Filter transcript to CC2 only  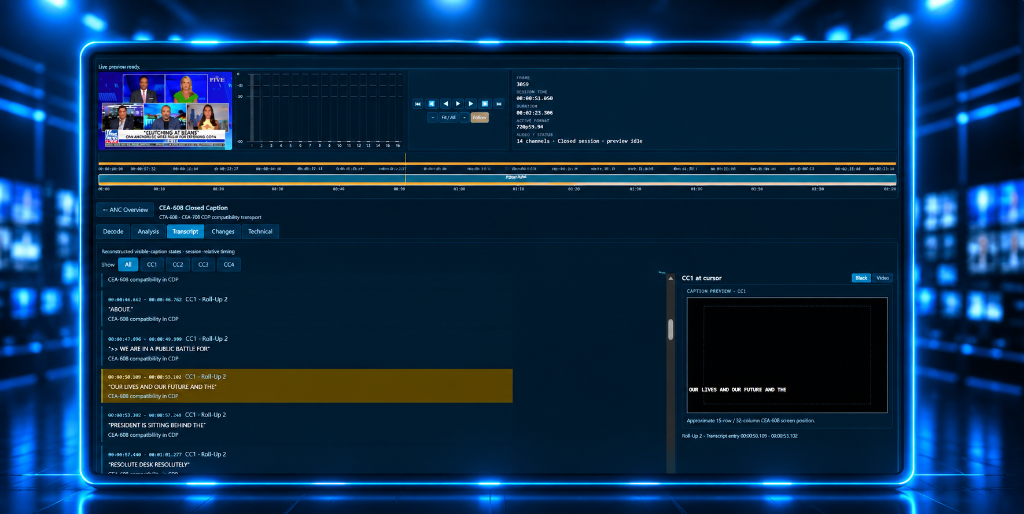(x=178, y=265)
